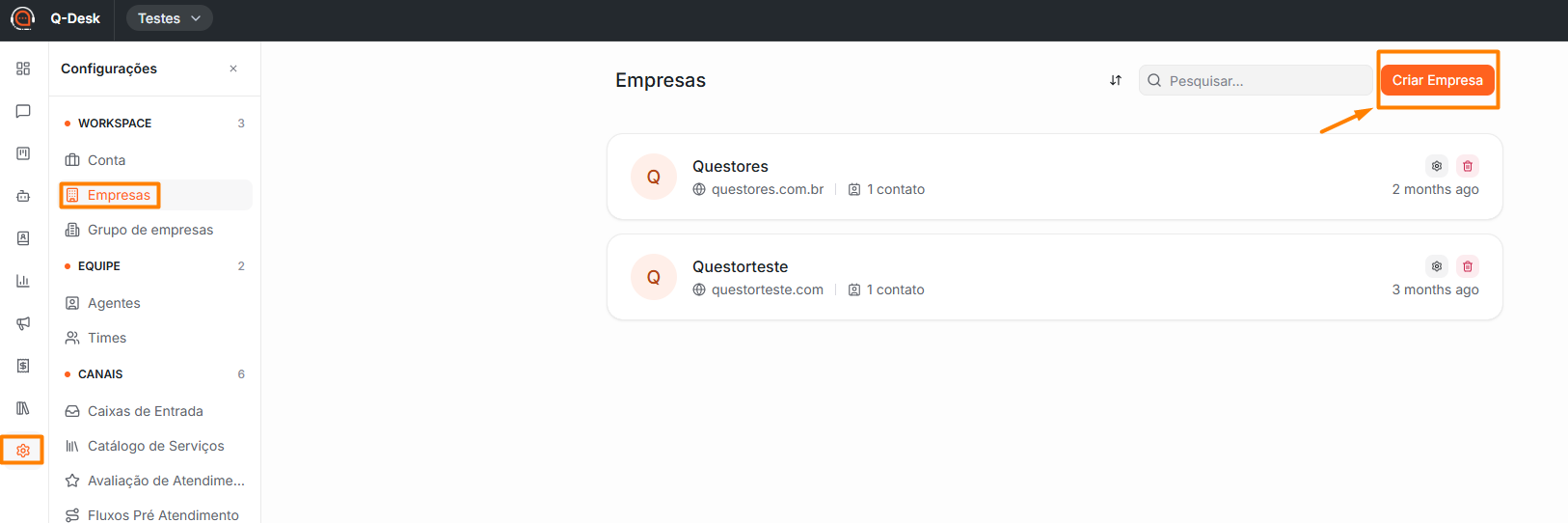This screenshot has height=523, width=1568.
Task: Open the campaigns megaphone icon
Action: 23,323
